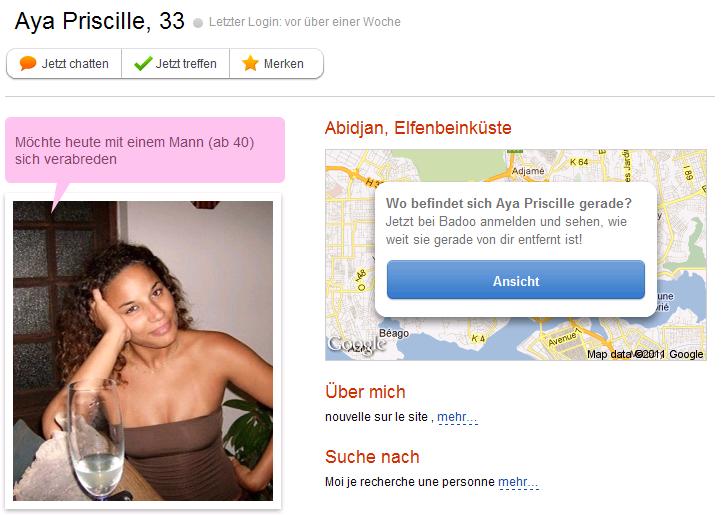Screen dimensions: 723x515
Task: Click the blue Ansicht button
Action: pyautogui.click(x=516, y=280)
